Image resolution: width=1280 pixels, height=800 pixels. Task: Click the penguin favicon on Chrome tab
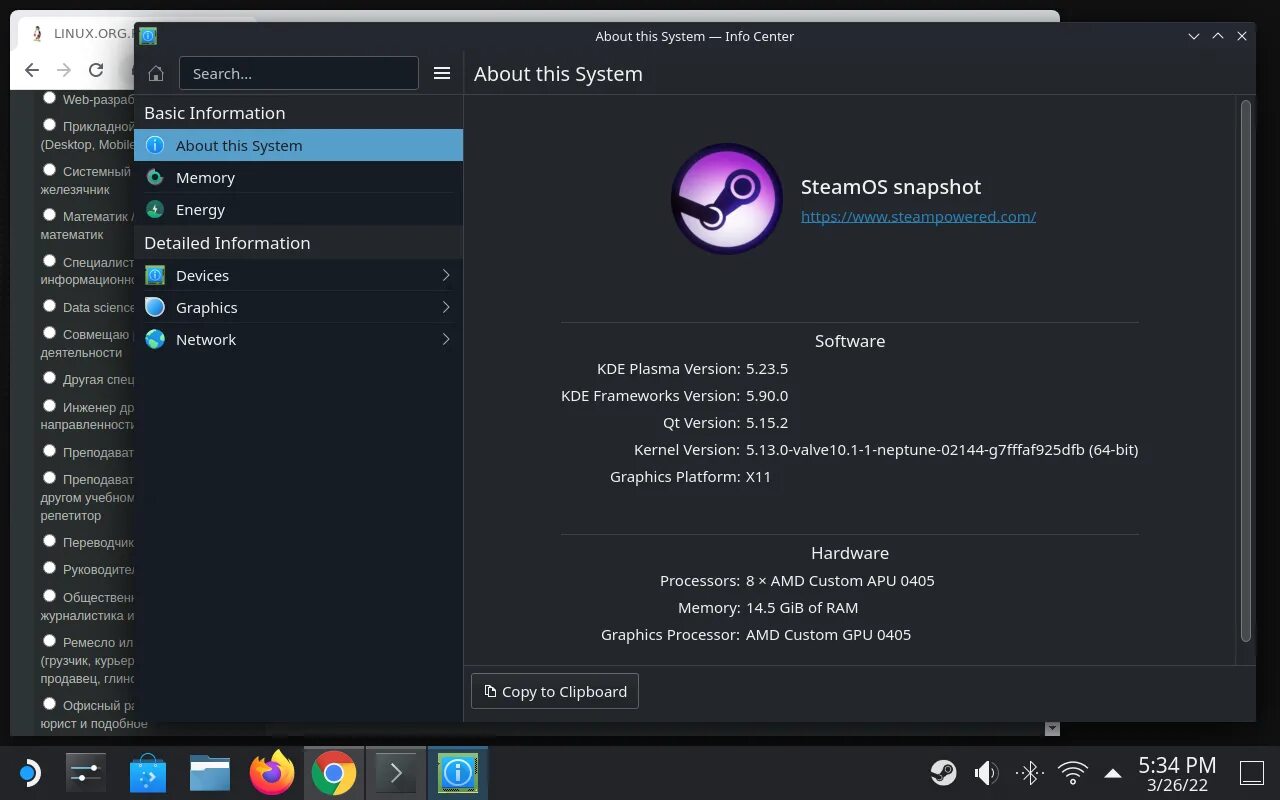pos(38,33)
